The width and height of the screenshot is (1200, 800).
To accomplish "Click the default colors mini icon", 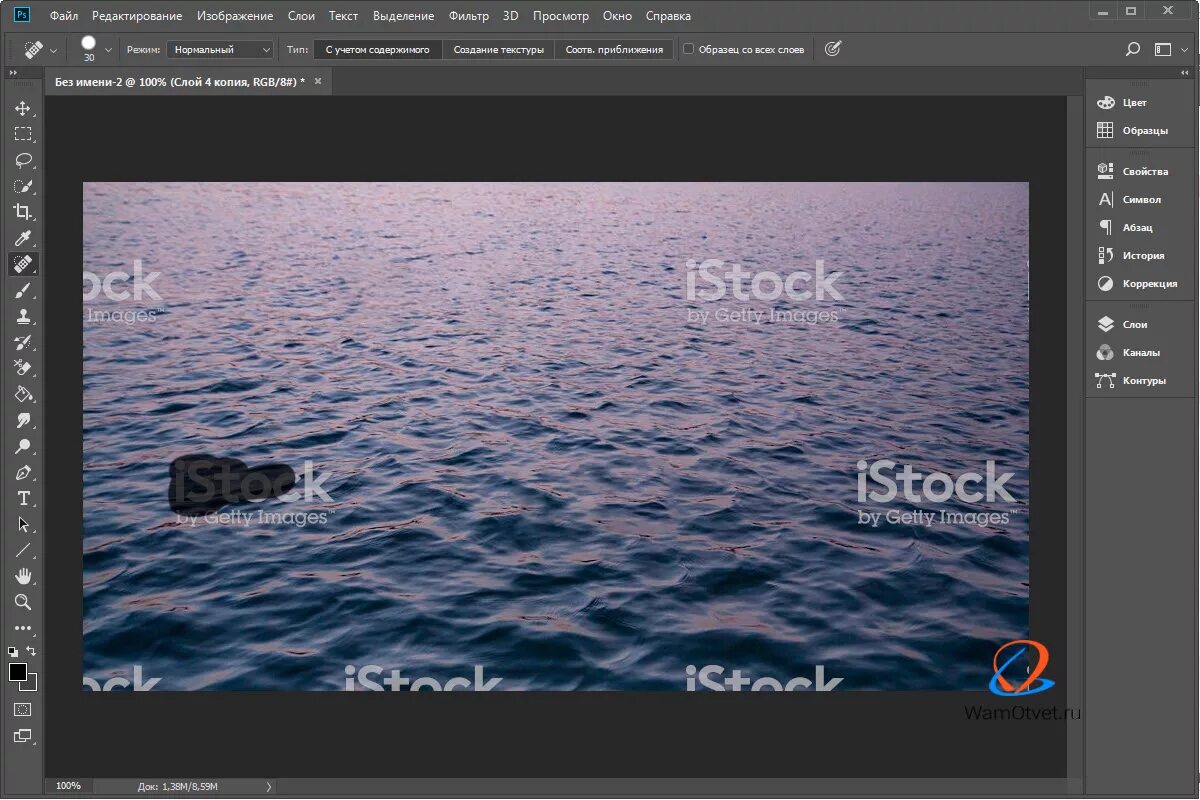I will (x=13, y=651).
